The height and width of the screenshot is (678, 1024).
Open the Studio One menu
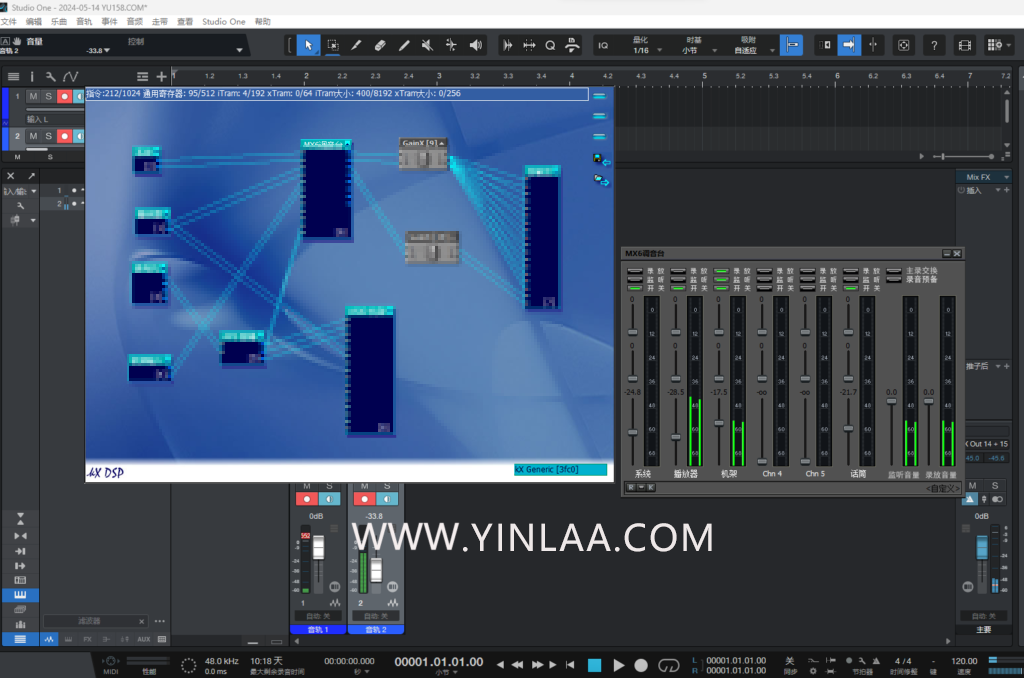pyautogui.click(x=223, y=21)
